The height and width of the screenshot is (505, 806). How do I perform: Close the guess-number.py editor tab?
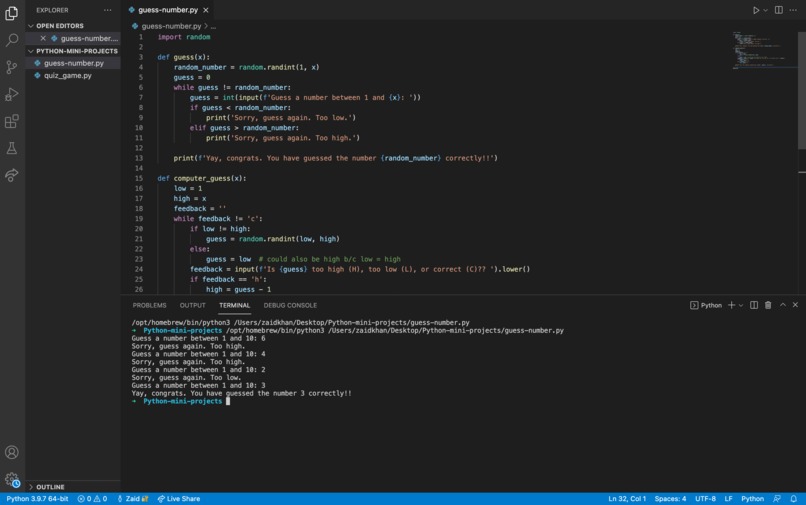[x=206, y=10]
